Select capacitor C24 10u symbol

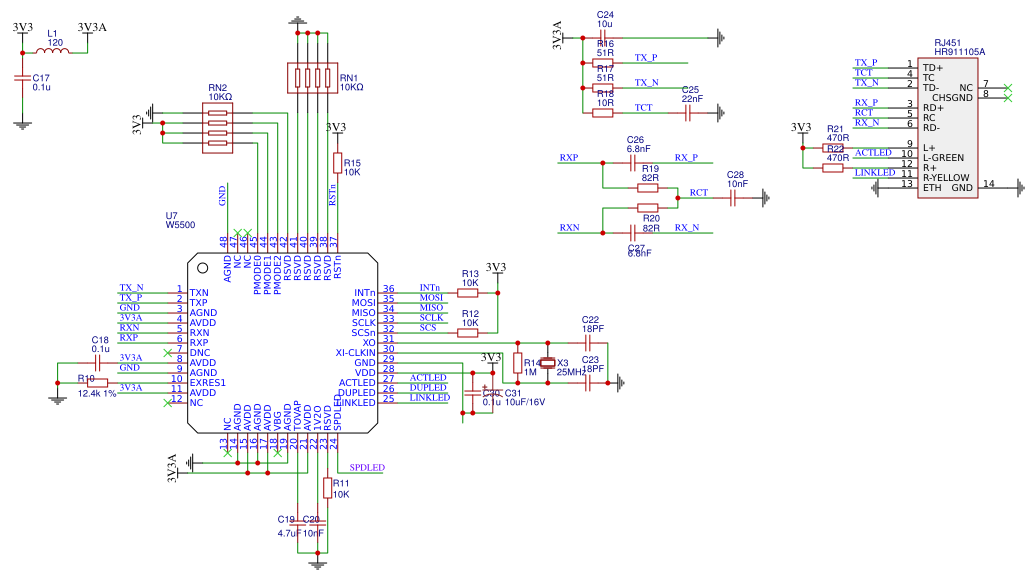(x=603, y=38)
